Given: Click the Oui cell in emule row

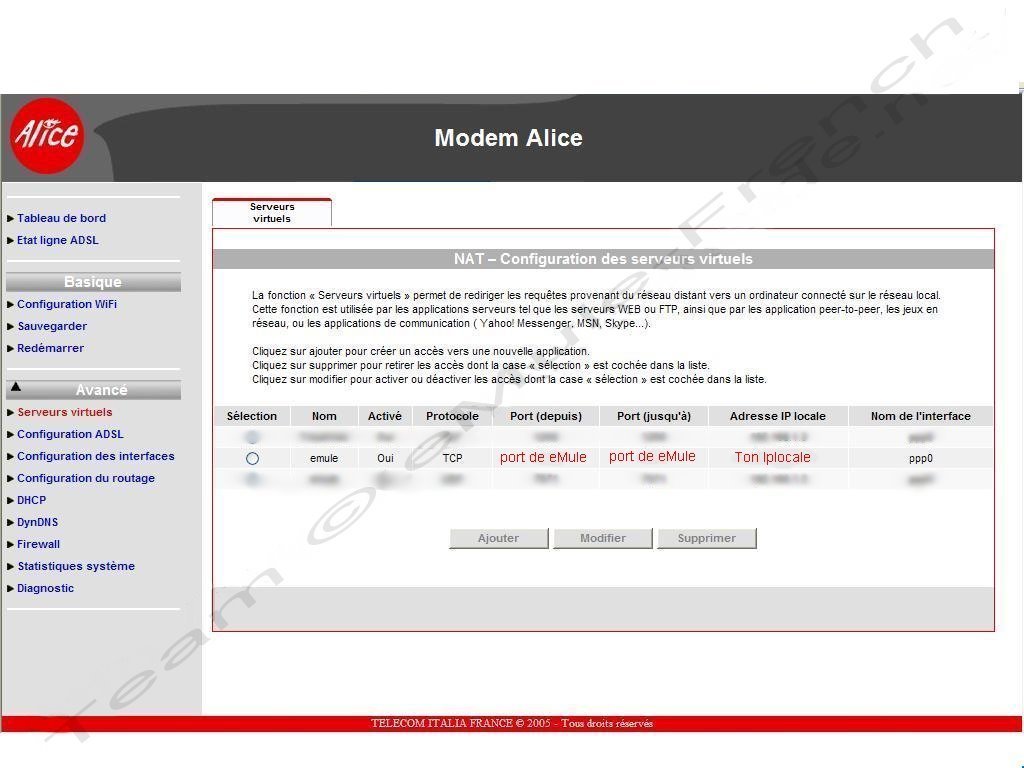Looking at the screenshot, I should point(385,458).
